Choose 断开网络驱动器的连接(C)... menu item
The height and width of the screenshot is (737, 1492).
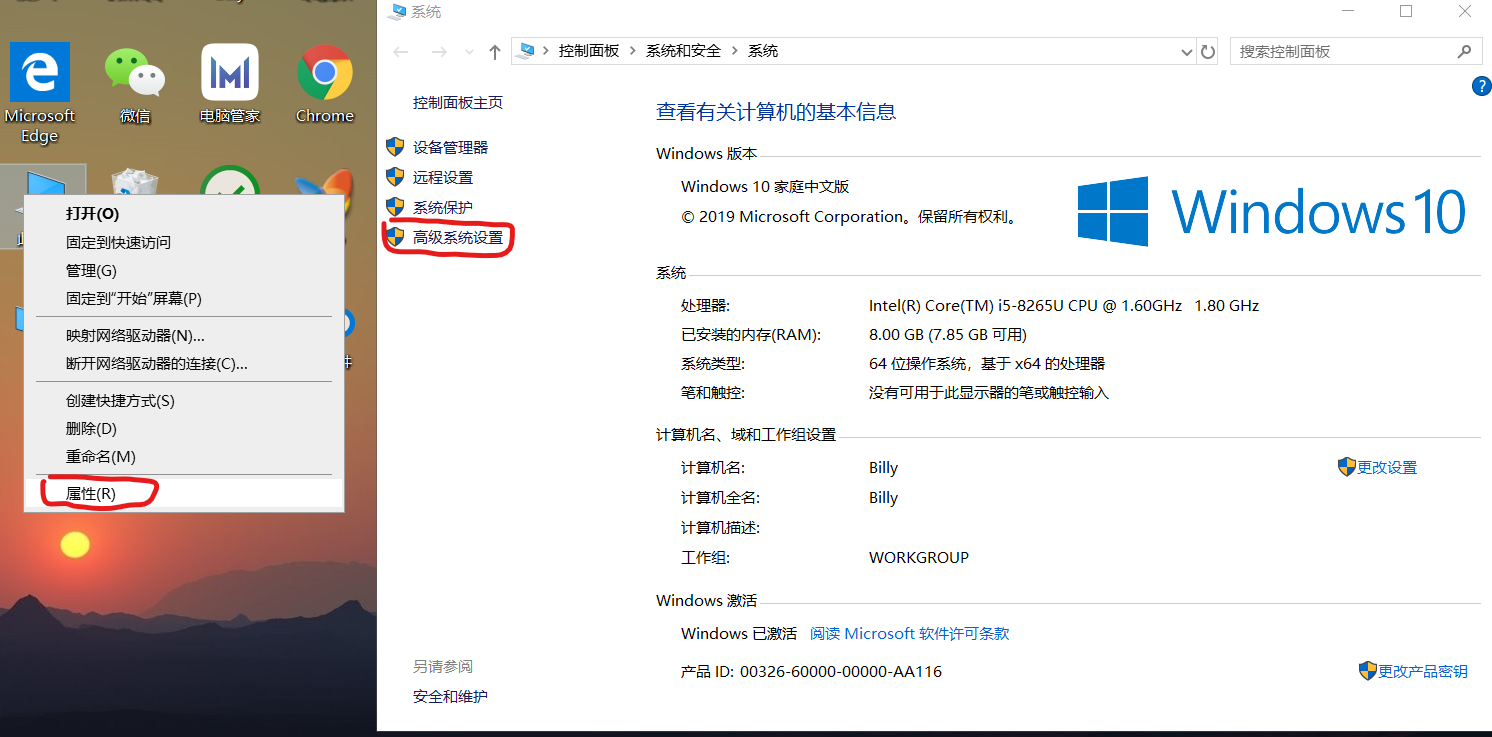184,363
